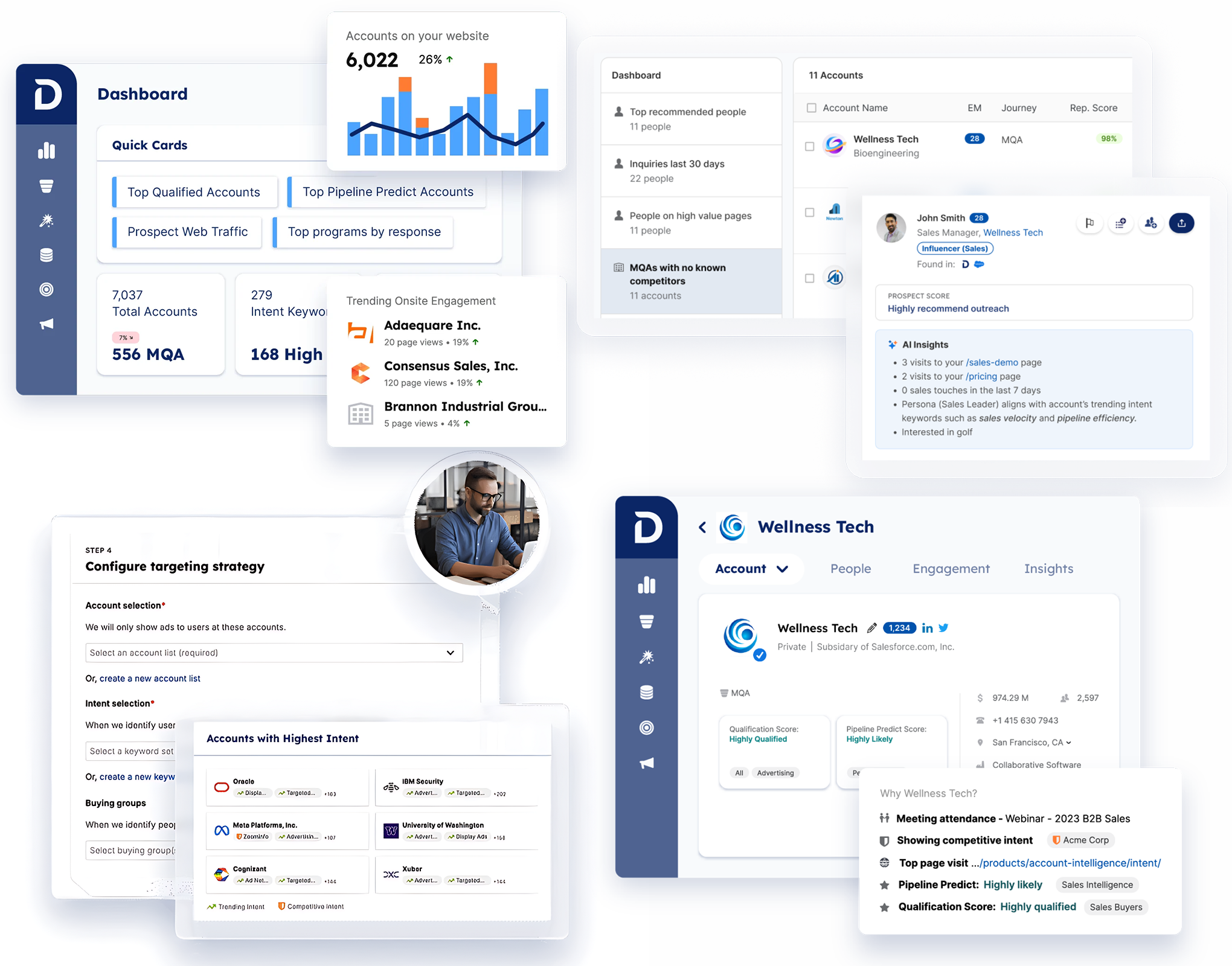The width and height of the screenshot is (1232, 966).
Task: Open database icon in Dashboard sidebar
Action: 47,255
